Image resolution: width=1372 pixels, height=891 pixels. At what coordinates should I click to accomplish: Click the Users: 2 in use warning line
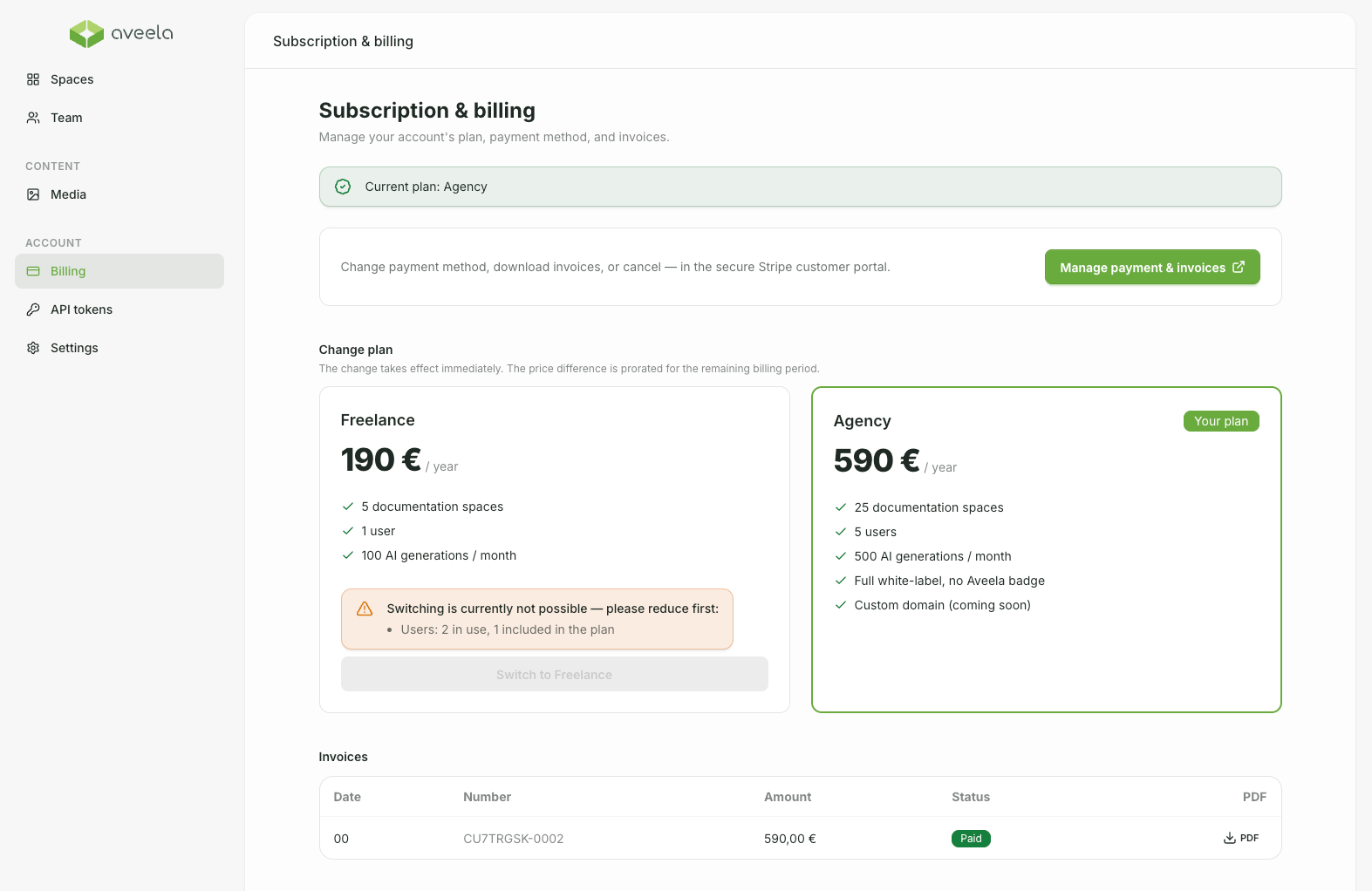click(508, 629)
